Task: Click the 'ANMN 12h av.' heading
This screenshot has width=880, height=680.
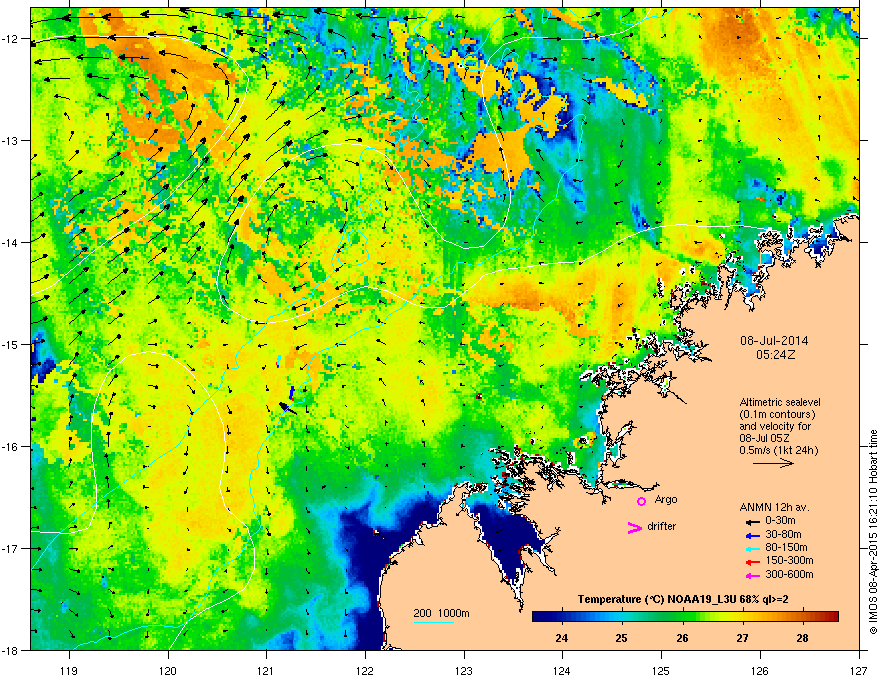Action: (774, 507)
